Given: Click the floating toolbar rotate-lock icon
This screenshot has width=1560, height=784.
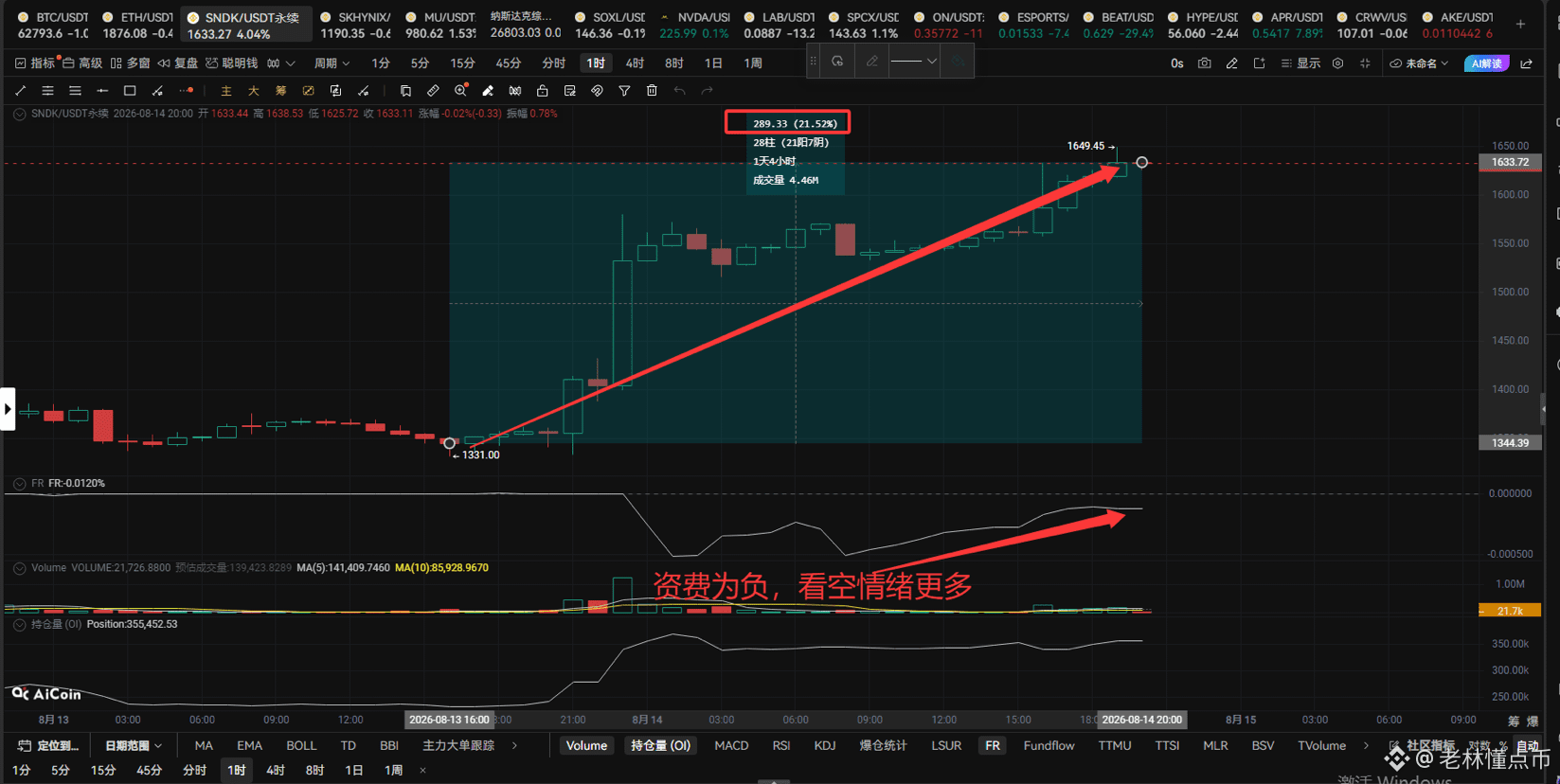Looking at the screenshot, I should (837, 62).
